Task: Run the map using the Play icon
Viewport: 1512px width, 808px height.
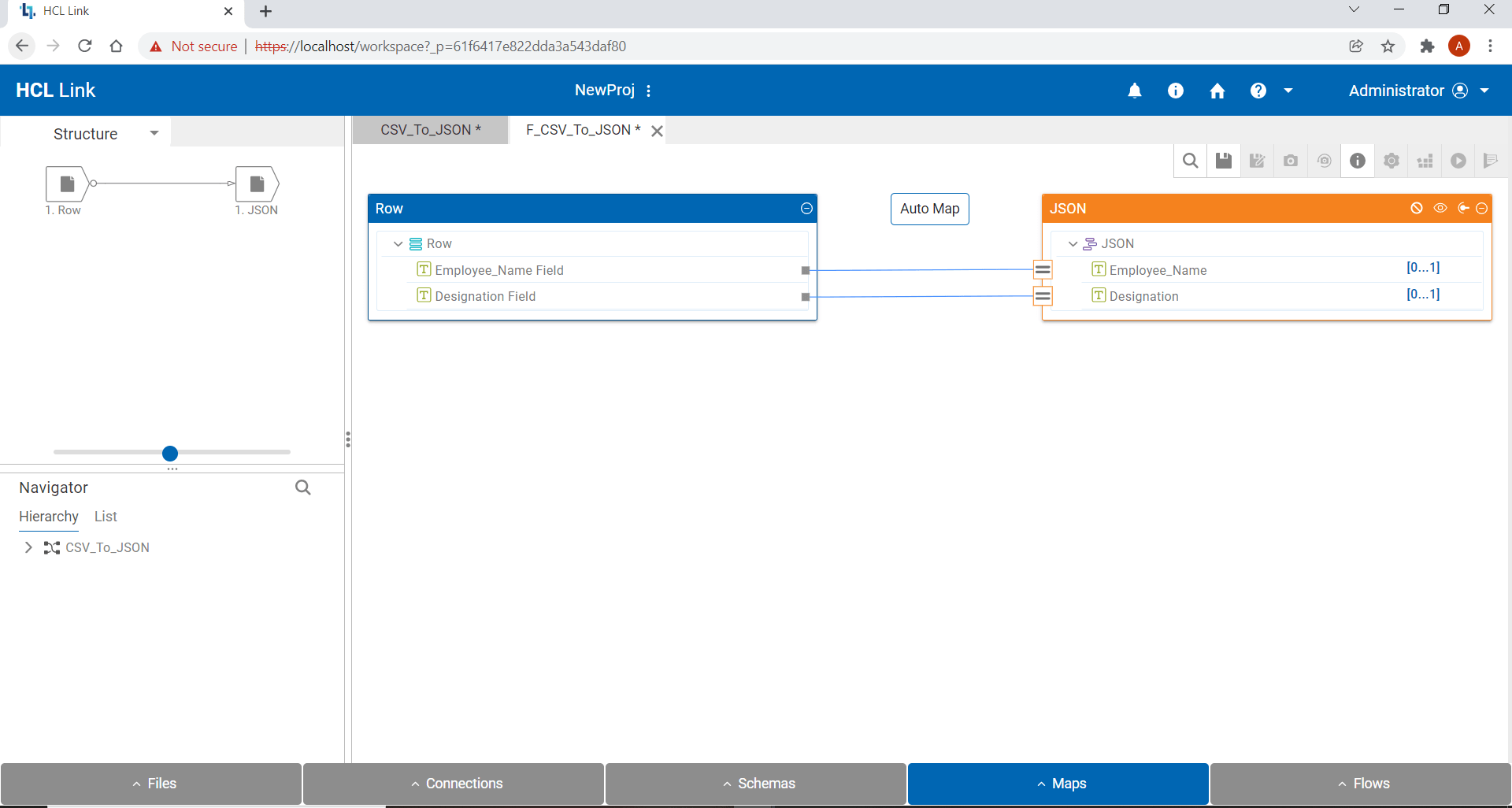Action: click(1458, 160)
